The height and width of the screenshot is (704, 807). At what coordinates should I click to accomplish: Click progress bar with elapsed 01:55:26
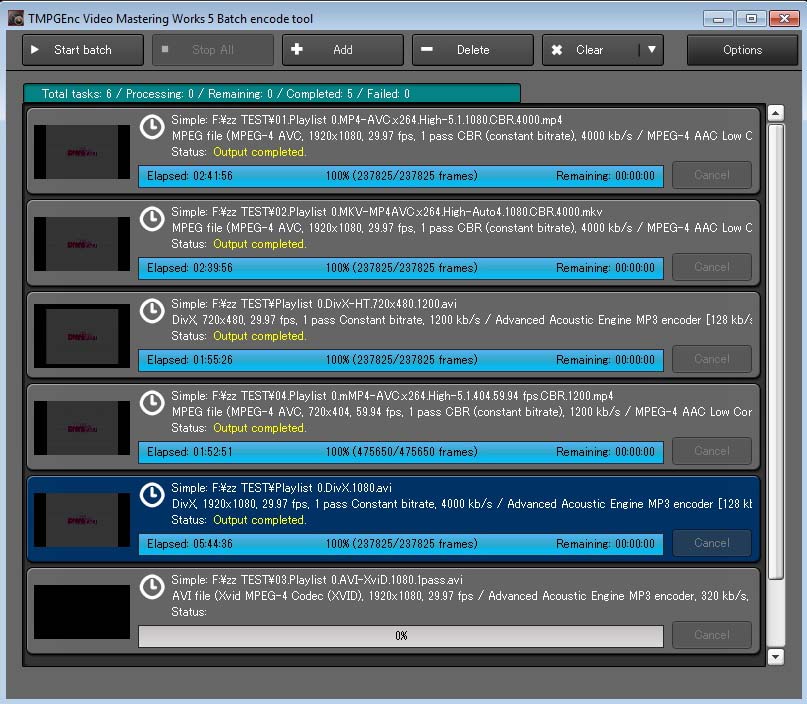tap(401, 360)
